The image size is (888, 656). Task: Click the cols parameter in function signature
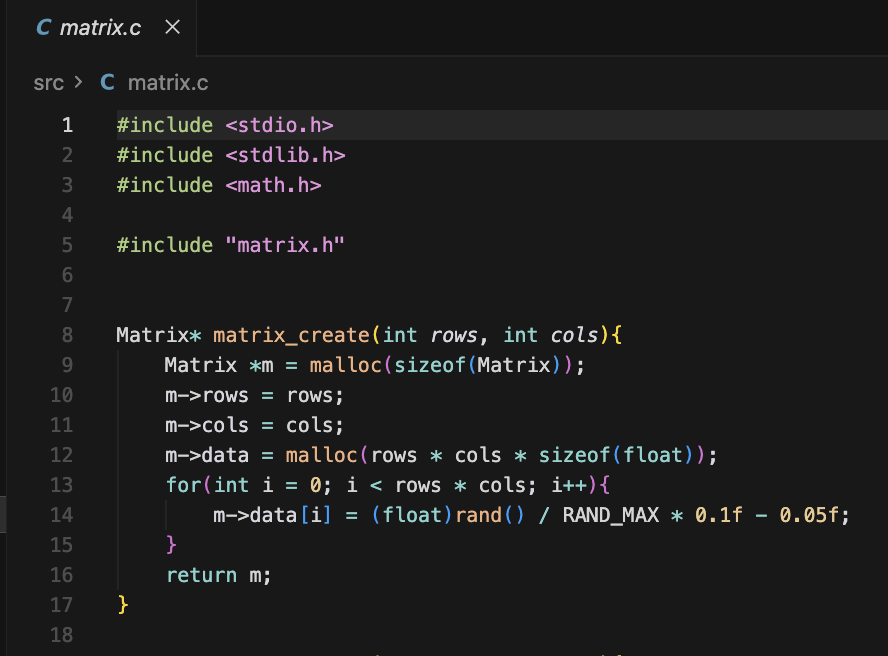575,335
